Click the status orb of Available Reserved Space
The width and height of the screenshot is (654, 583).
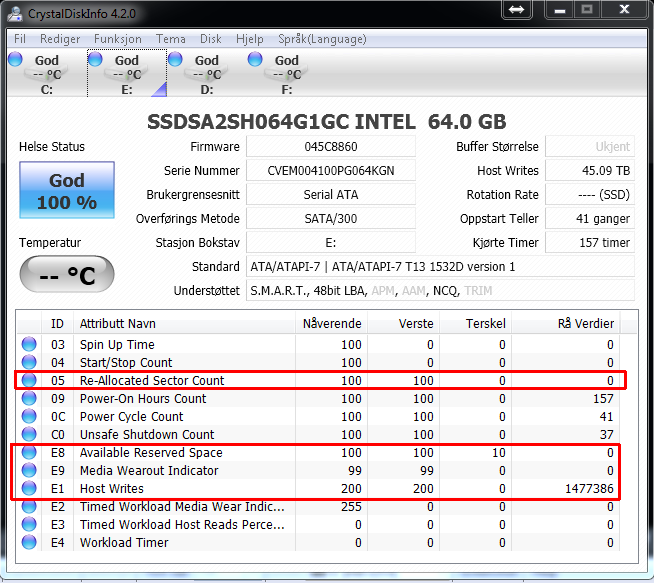pos(29,452)
